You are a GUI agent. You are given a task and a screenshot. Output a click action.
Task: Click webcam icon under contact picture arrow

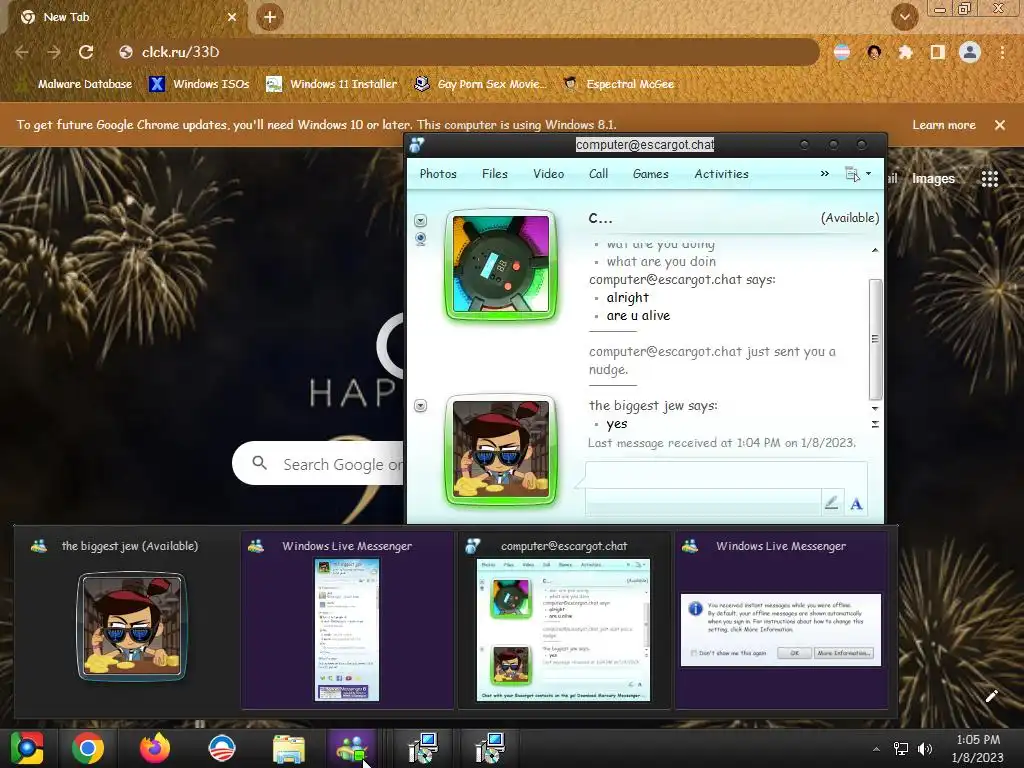coord(421,239)
